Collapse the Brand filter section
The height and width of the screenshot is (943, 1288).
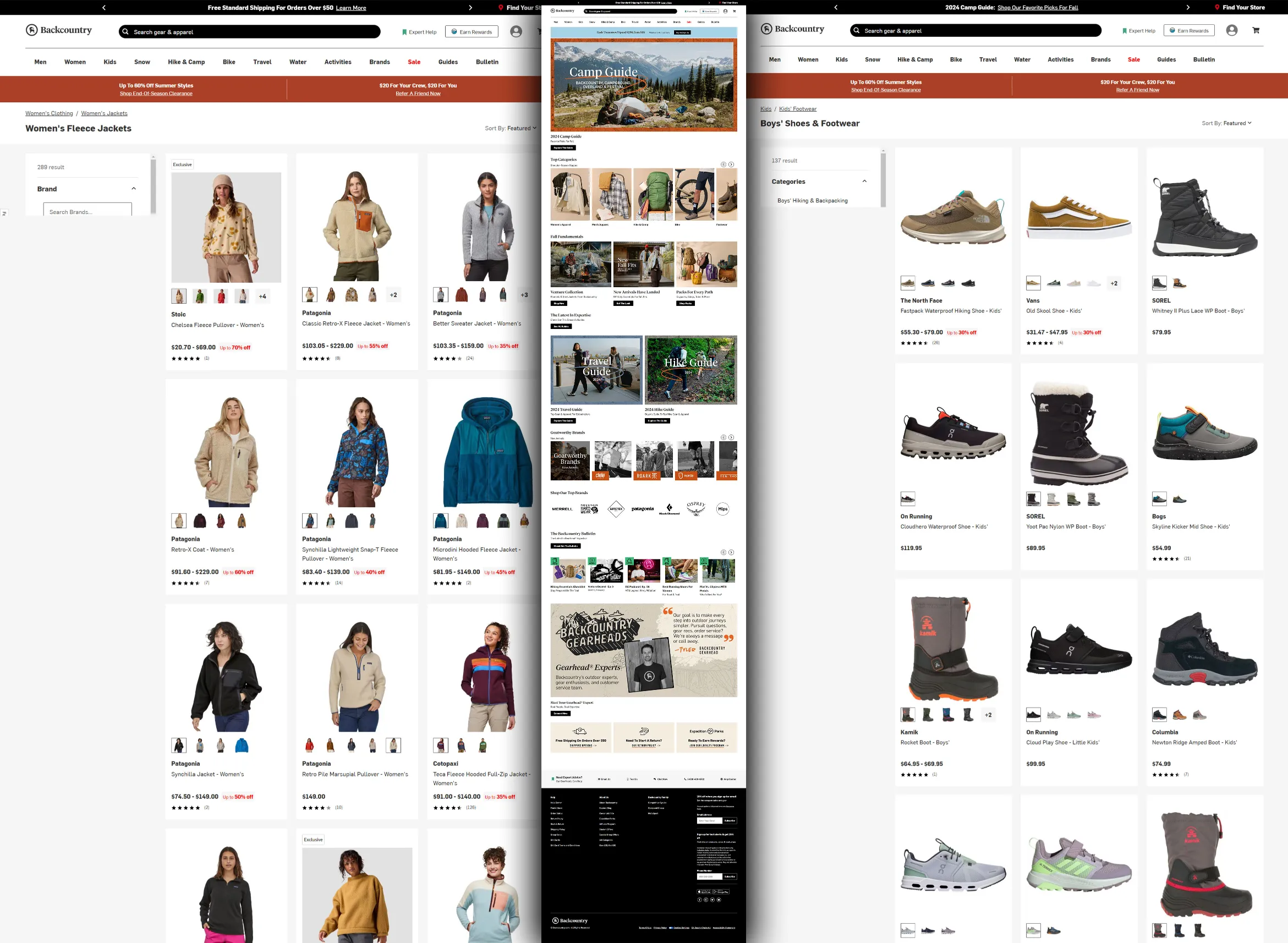134,188
